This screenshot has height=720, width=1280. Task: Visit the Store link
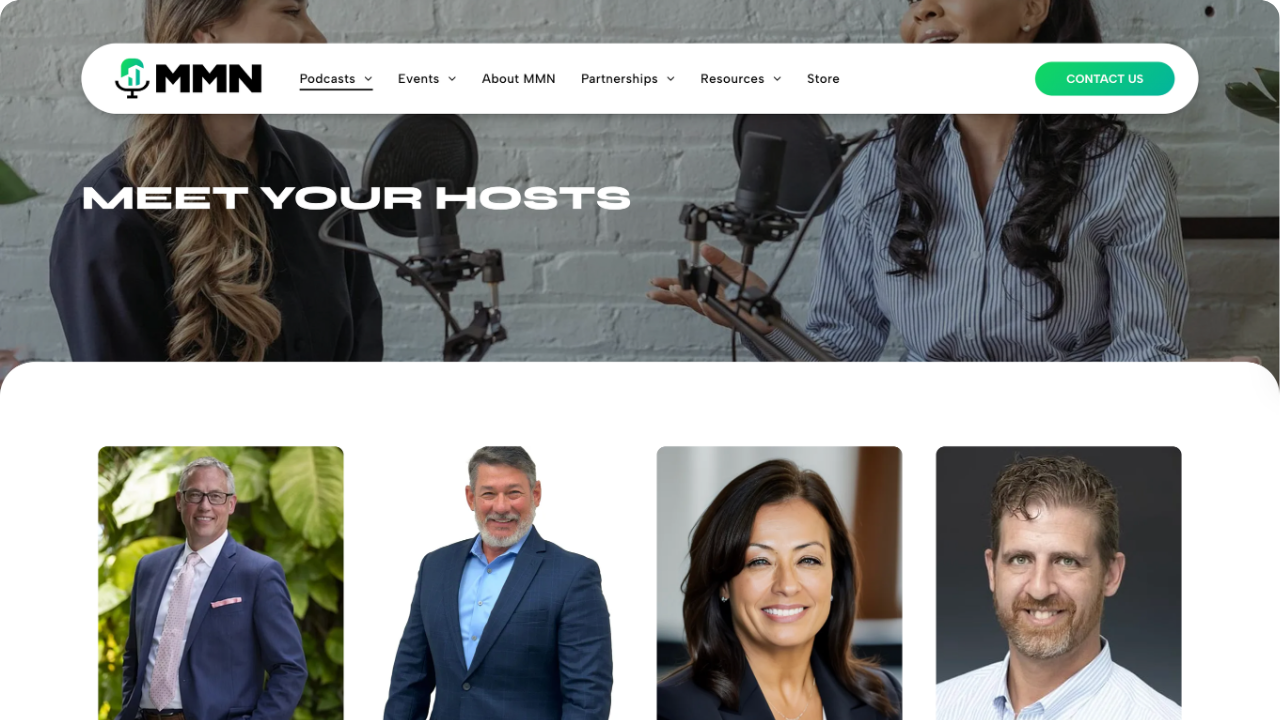[823, 78]
